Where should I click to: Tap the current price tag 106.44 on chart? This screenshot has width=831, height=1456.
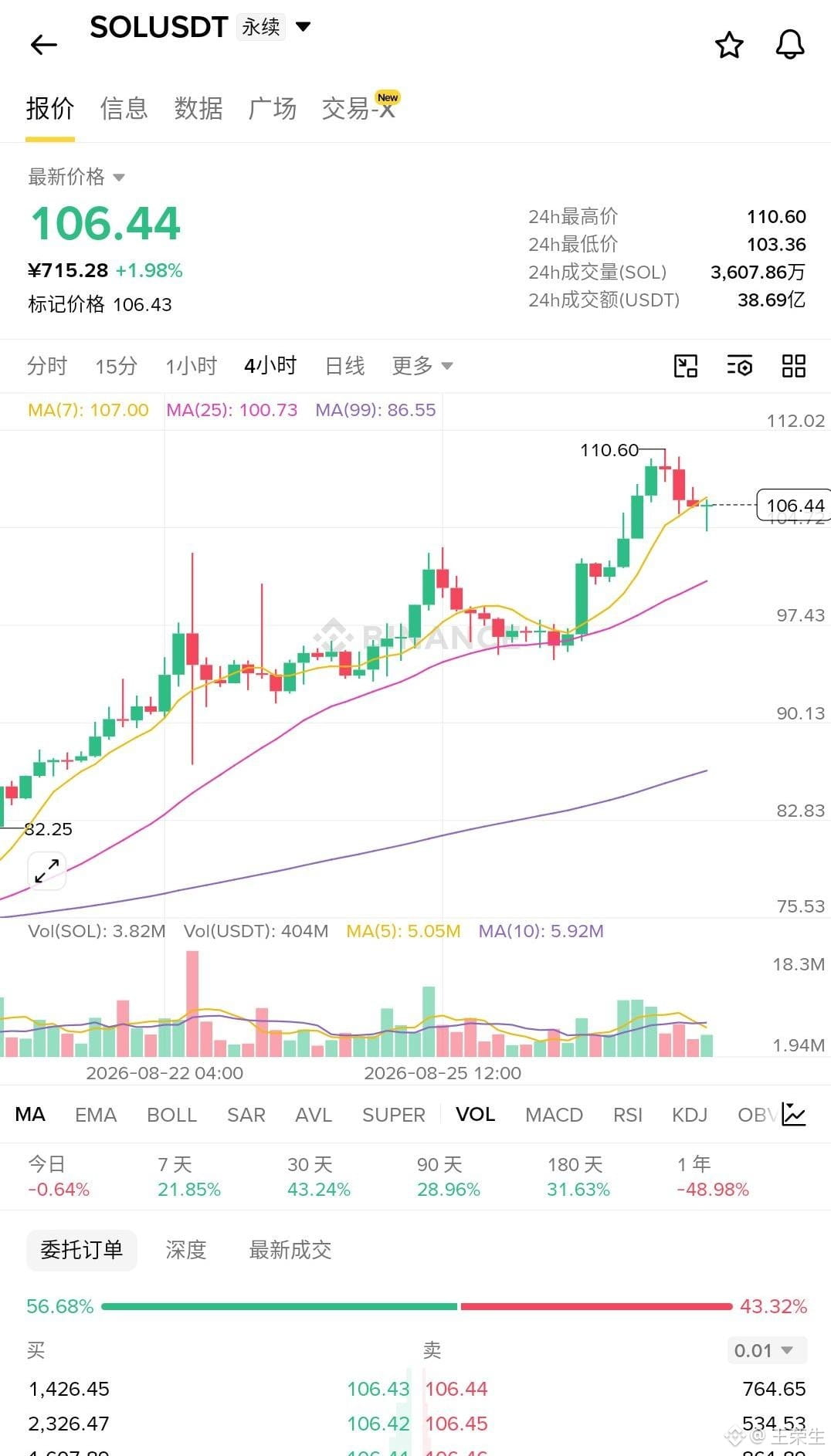795,505
